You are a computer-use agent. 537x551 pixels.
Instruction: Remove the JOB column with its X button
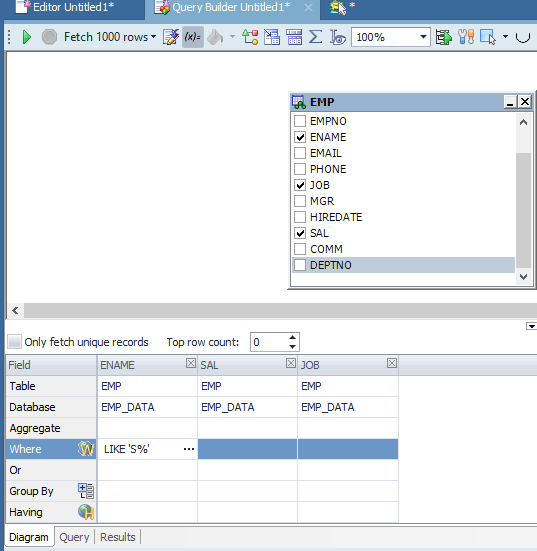click(392, 363)
